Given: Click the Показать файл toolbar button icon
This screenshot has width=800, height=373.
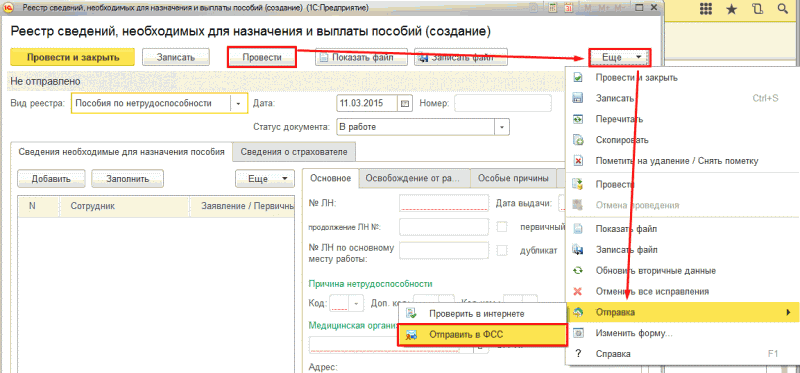Looking at the screenshot, I should (x=323, y=58).
